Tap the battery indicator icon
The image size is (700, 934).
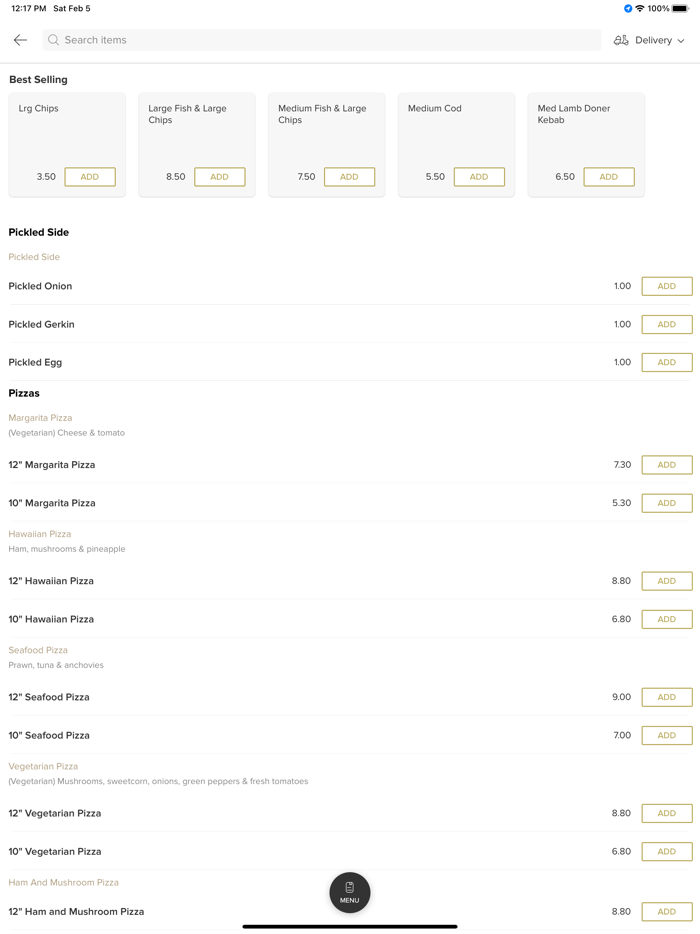point(680,9)
